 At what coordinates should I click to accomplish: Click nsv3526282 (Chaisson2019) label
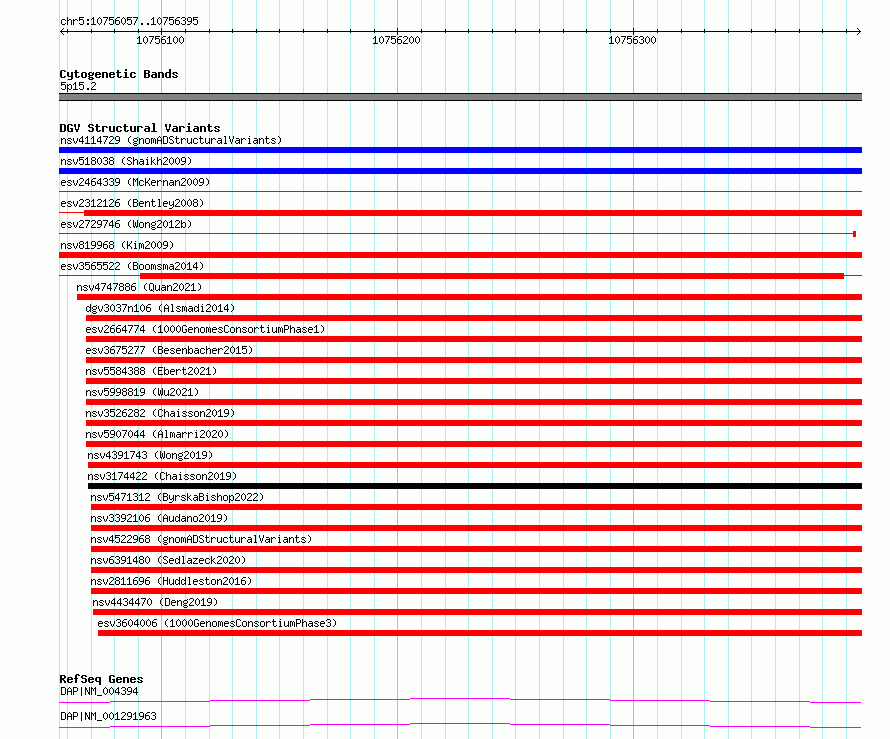coord(160,413)
